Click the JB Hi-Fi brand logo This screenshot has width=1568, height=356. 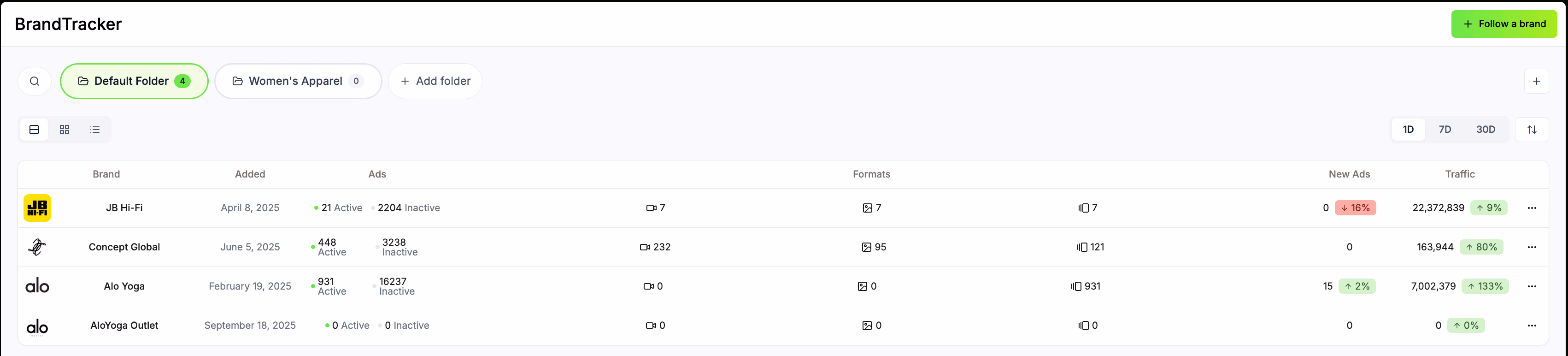point(37,207)
